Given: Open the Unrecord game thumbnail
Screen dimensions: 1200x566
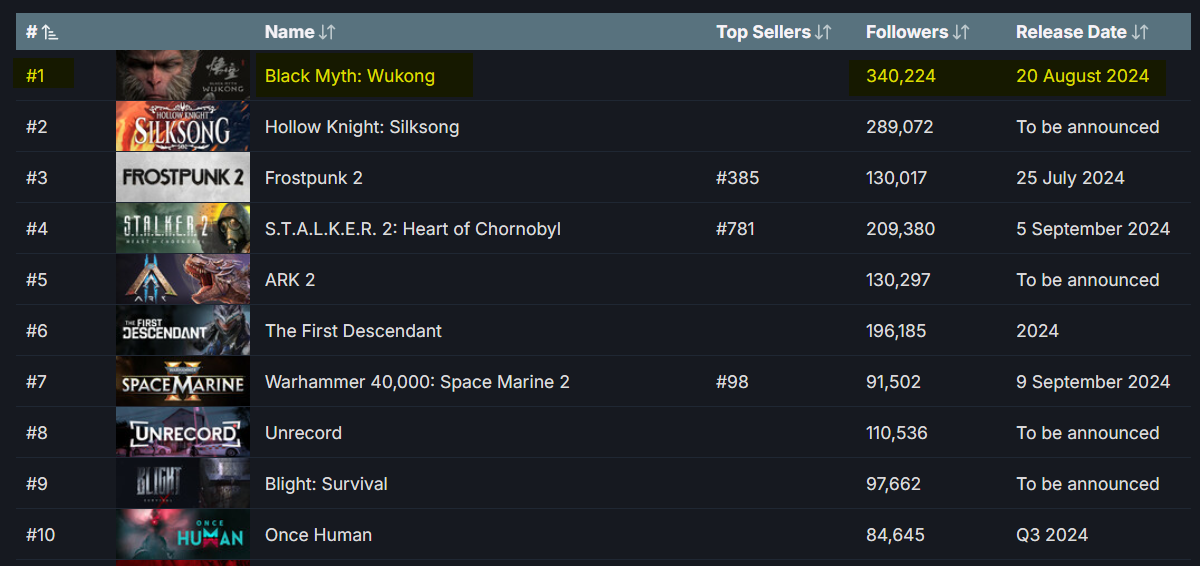Looking at the screenshot, I should click(183, 433).
